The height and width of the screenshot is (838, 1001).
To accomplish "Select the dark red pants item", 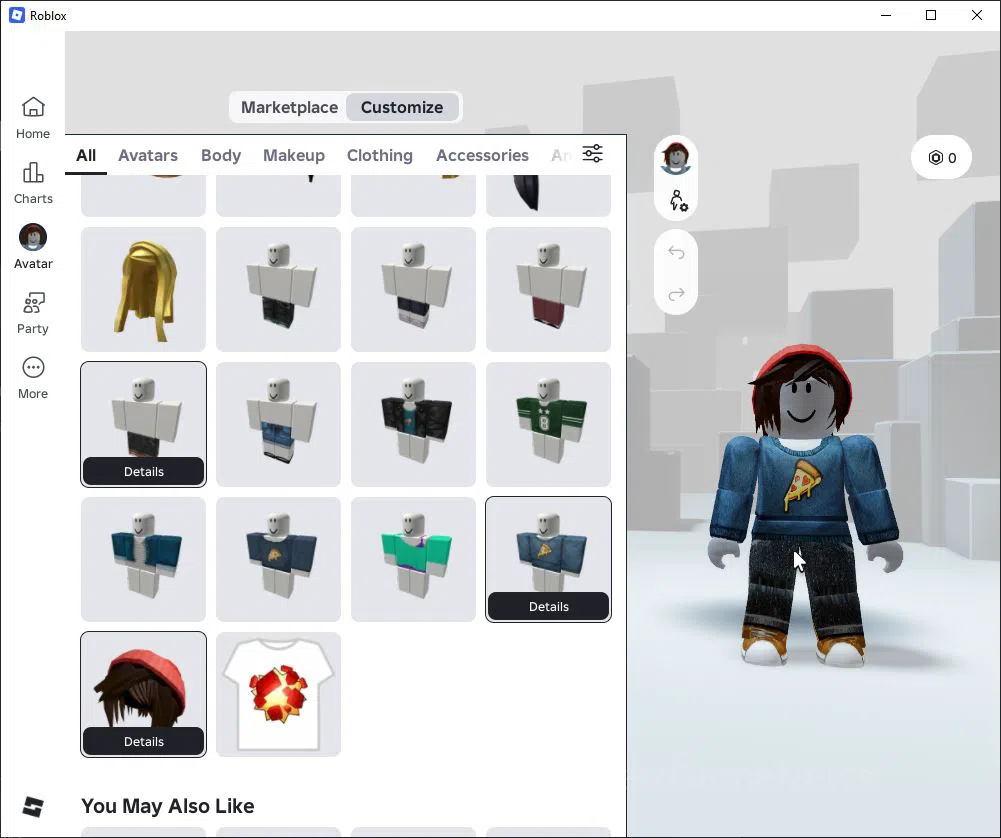I will (548, 290).
